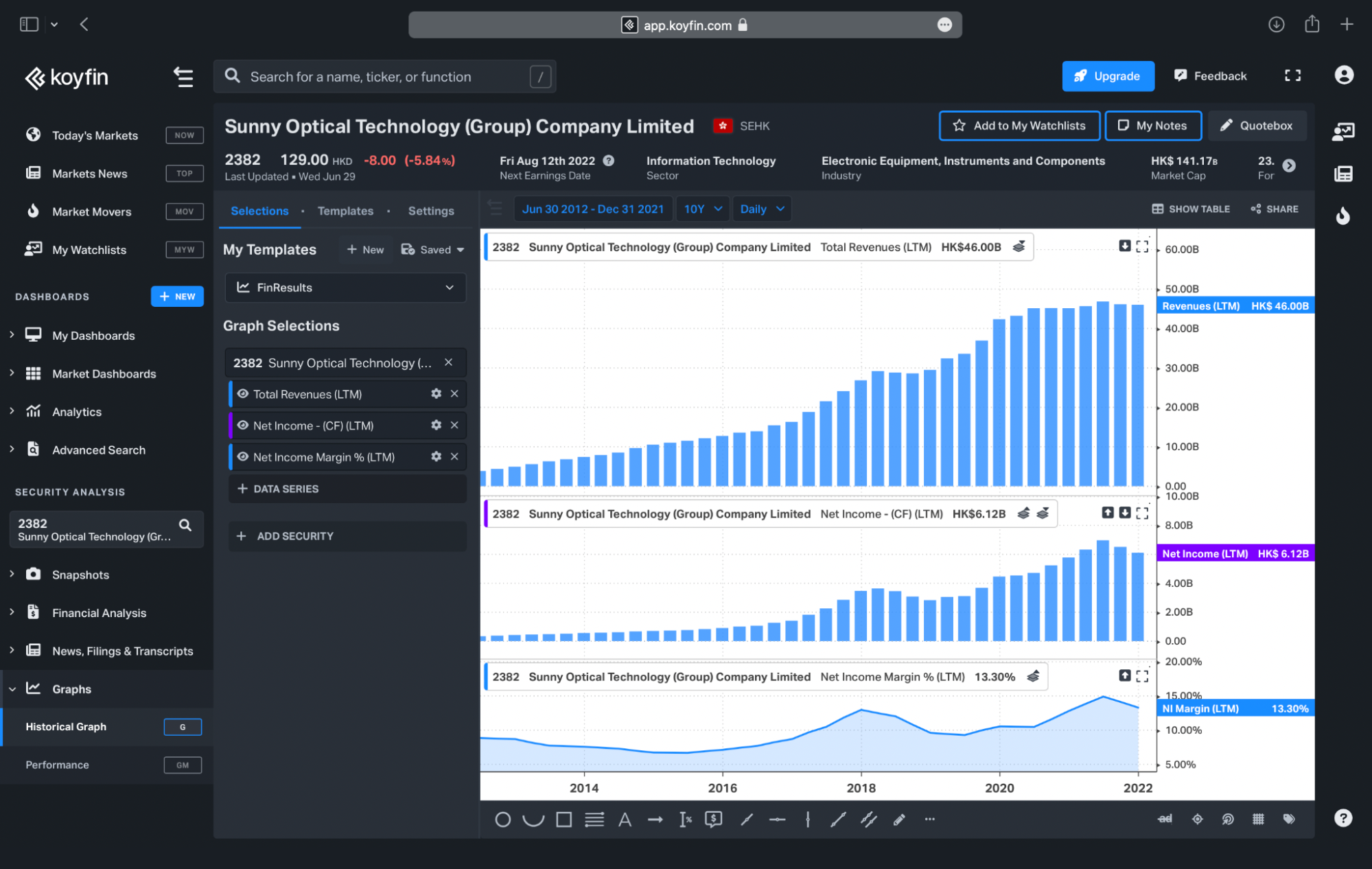1372x869 pixels.
Task: Select the horizontal line tool
Action: (777, 820)
